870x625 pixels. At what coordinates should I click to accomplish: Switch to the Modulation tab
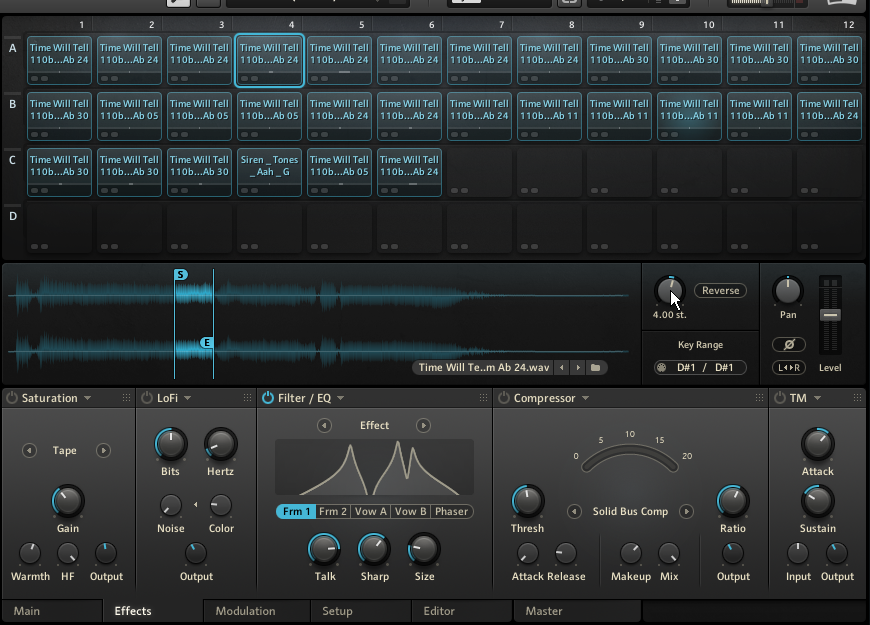[245, 611]
